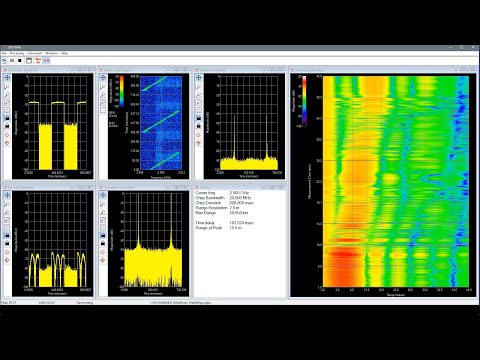Click the black stop square in main toolbar
Viewport: 480px width, 360px height.
pyautogui.click(x=20, y=61)
